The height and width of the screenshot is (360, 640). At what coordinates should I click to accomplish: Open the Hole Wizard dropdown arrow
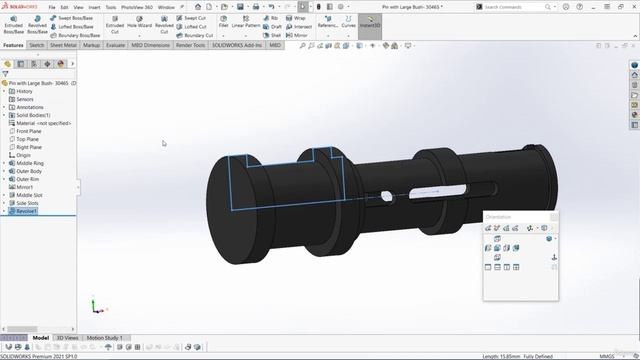point(139,36)
